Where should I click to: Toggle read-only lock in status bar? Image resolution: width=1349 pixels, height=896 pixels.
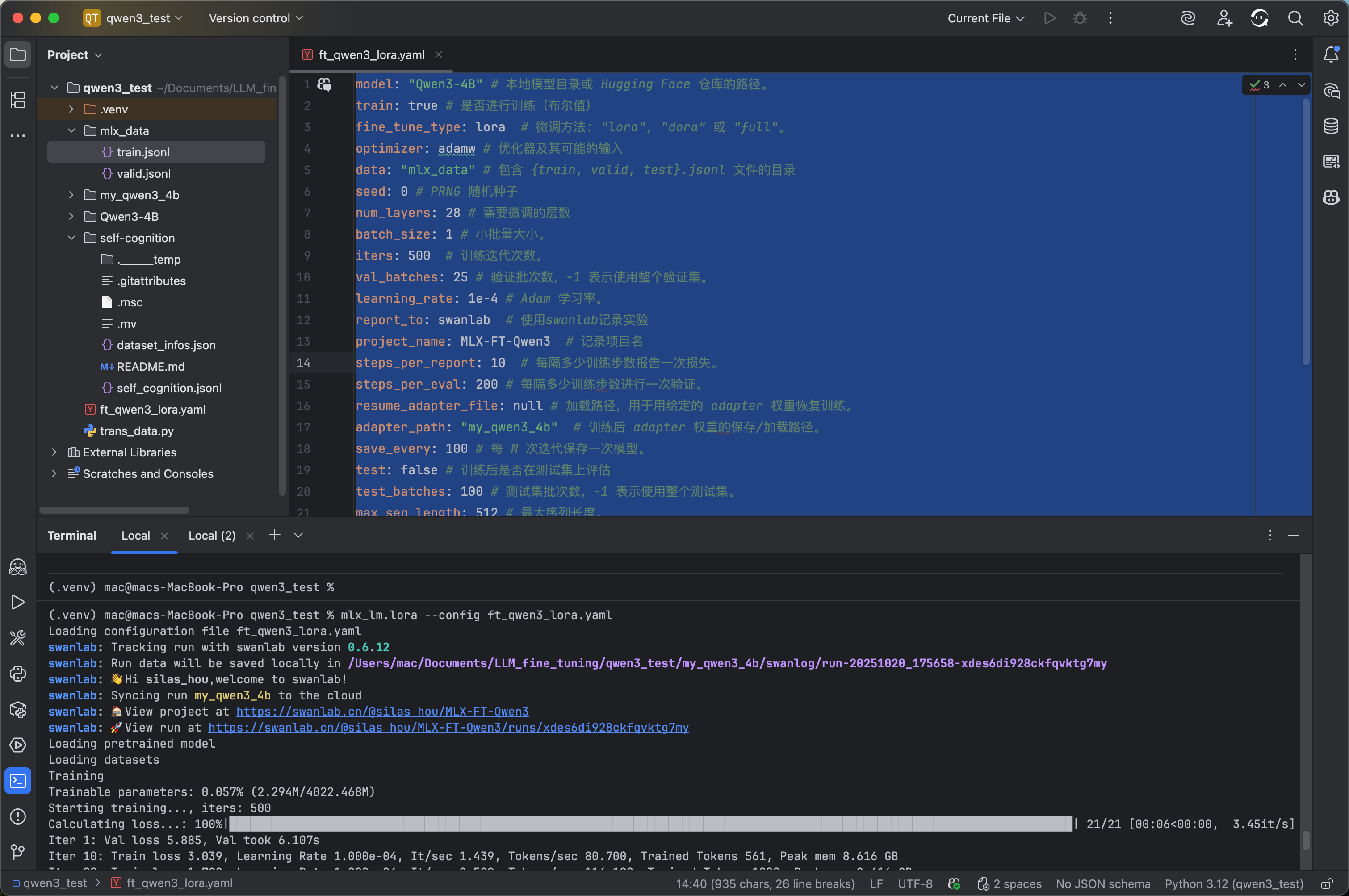pyautogui.click(x=1327, y=883)
